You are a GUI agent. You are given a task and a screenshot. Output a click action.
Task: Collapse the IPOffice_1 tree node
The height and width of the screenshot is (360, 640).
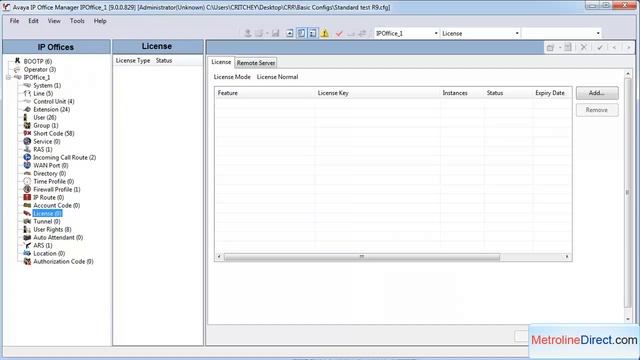click(x=8, y=78)
